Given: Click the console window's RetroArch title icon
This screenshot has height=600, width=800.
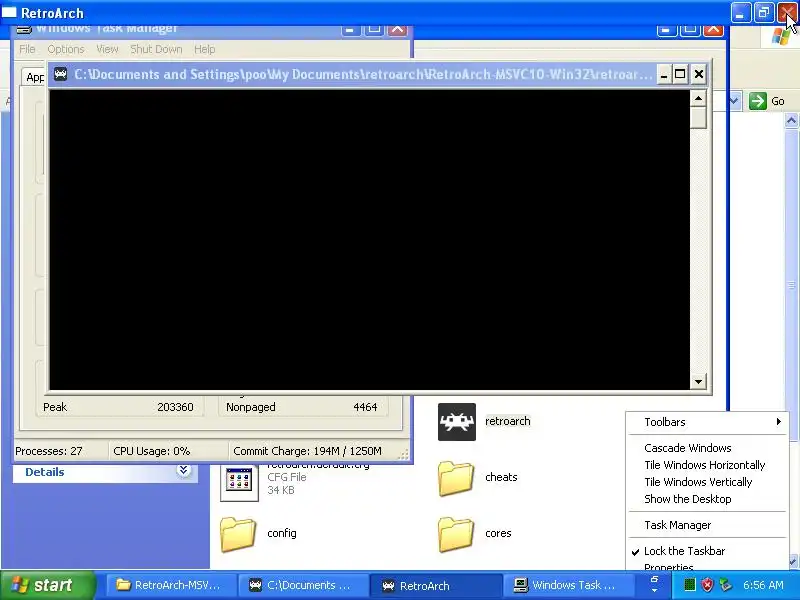Looking at the screenshot, I should coord(61,74).
